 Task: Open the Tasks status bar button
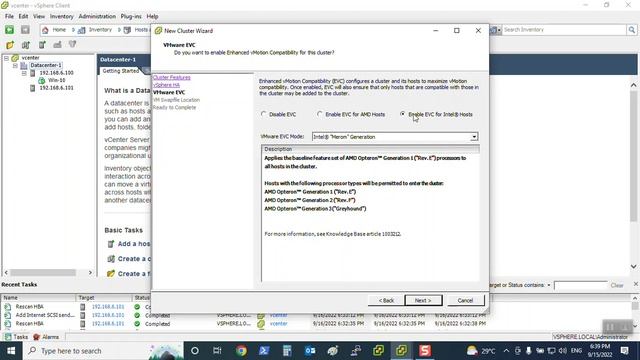[16, 337]
